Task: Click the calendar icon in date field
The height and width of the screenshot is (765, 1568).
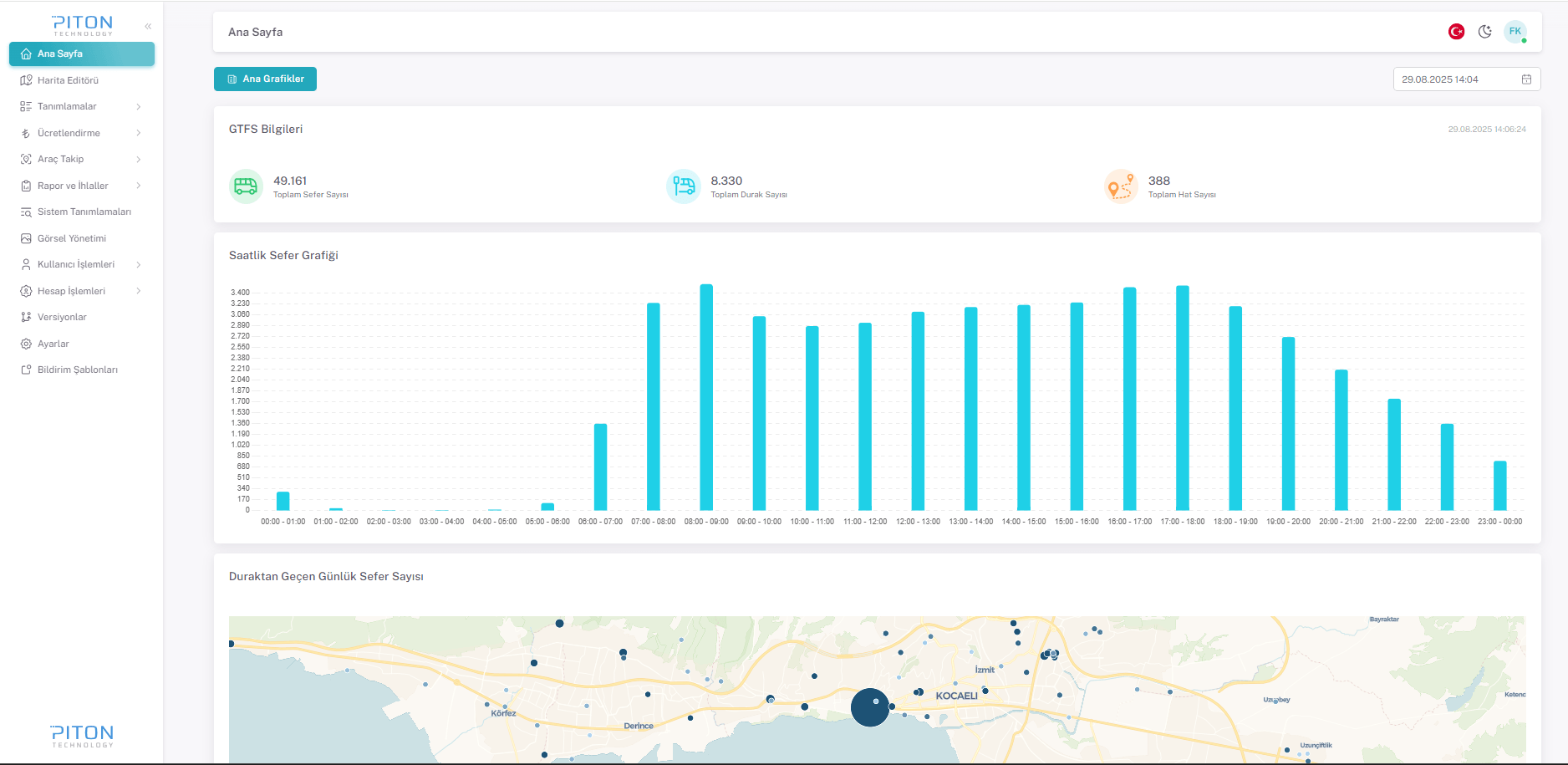Action: coord(1526,79)
